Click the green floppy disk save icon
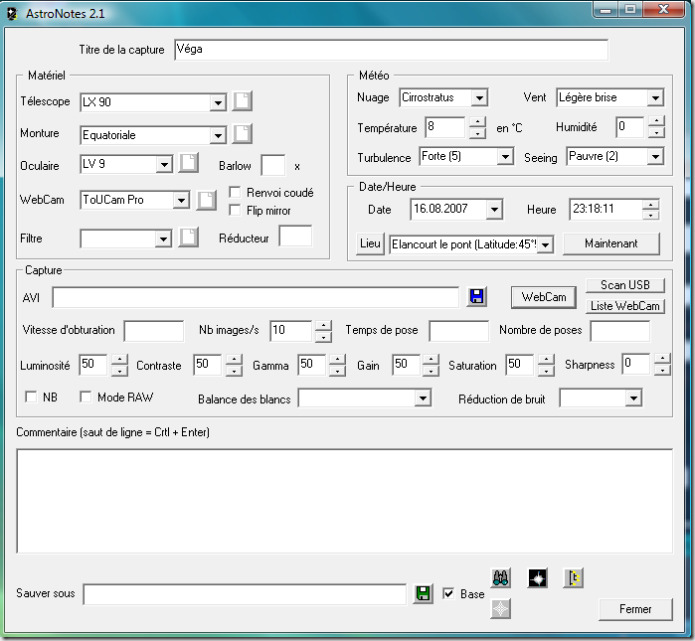 [424, 594]
